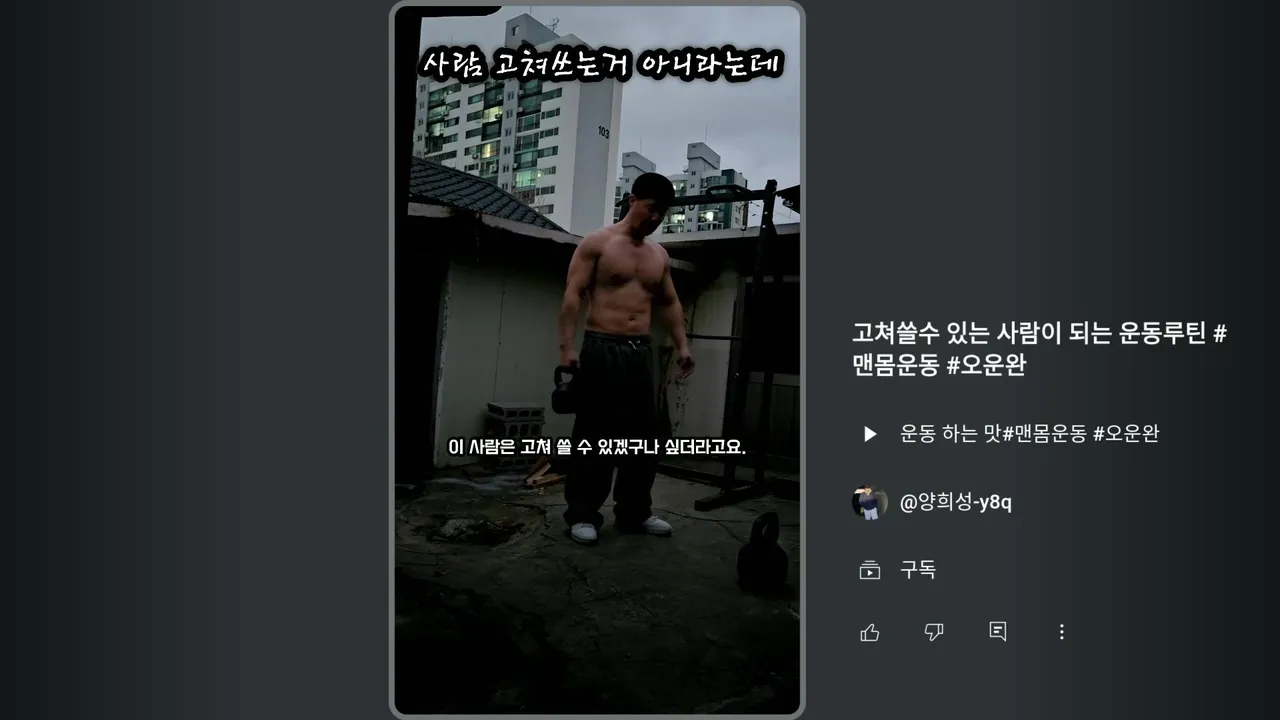Like this Short with the thumbs-up icon
Image resolution: width=1280 pixels, height=720 pixels.
[x=870, y=632]
